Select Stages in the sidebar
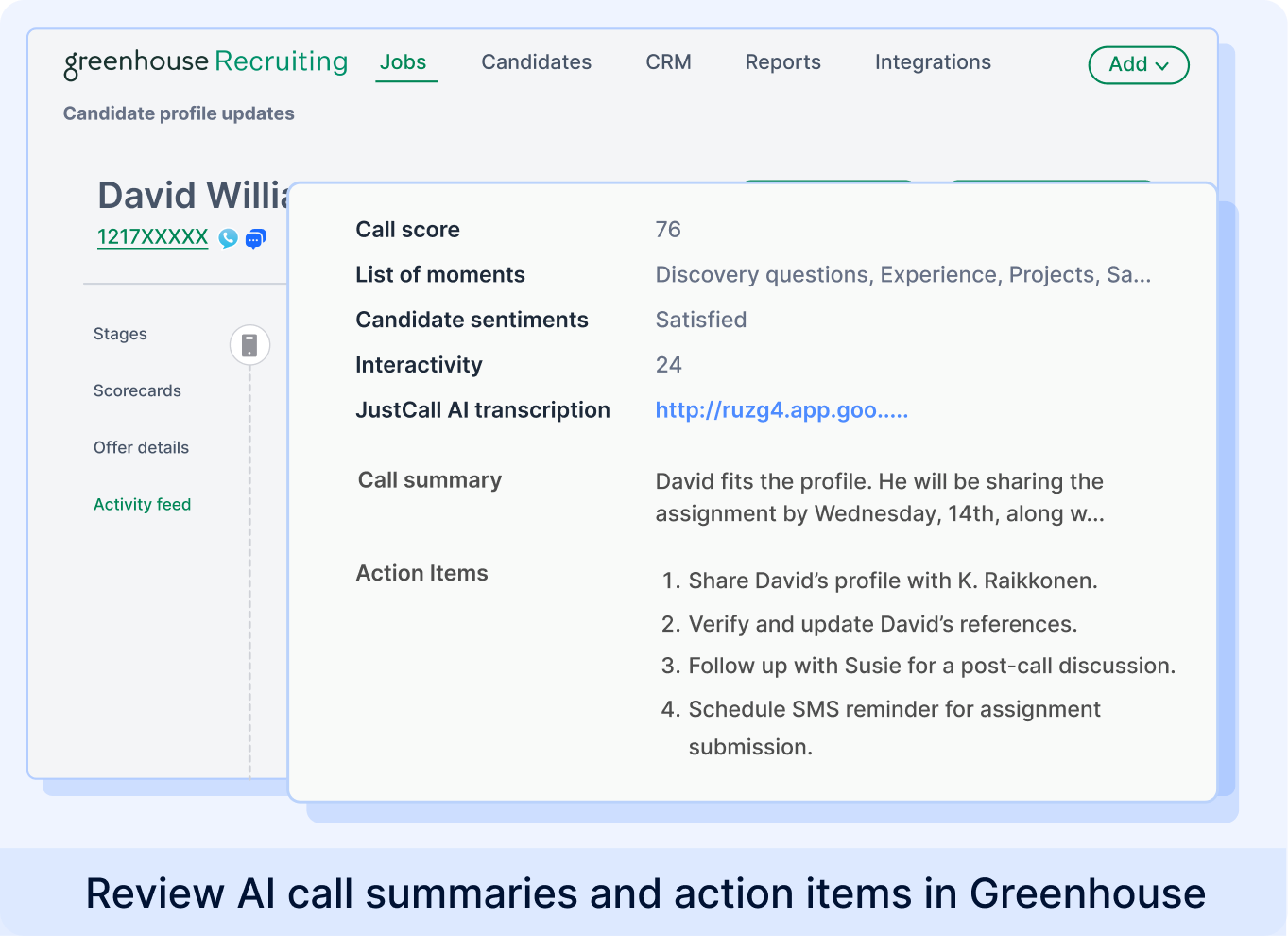1288x936 pixels. tap(120, 334)
